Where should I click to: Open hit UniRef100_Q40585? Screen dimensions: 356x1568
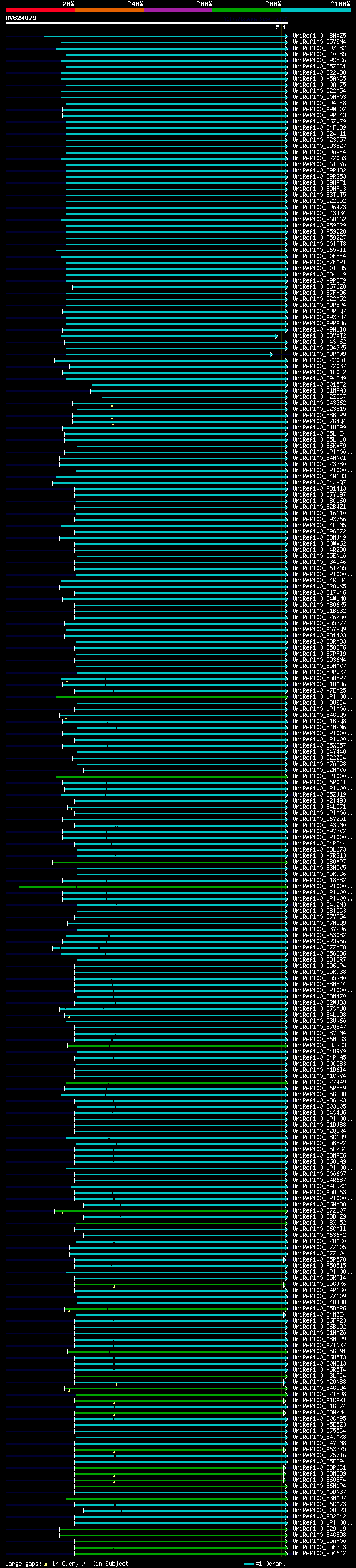[x=319, y=54]
